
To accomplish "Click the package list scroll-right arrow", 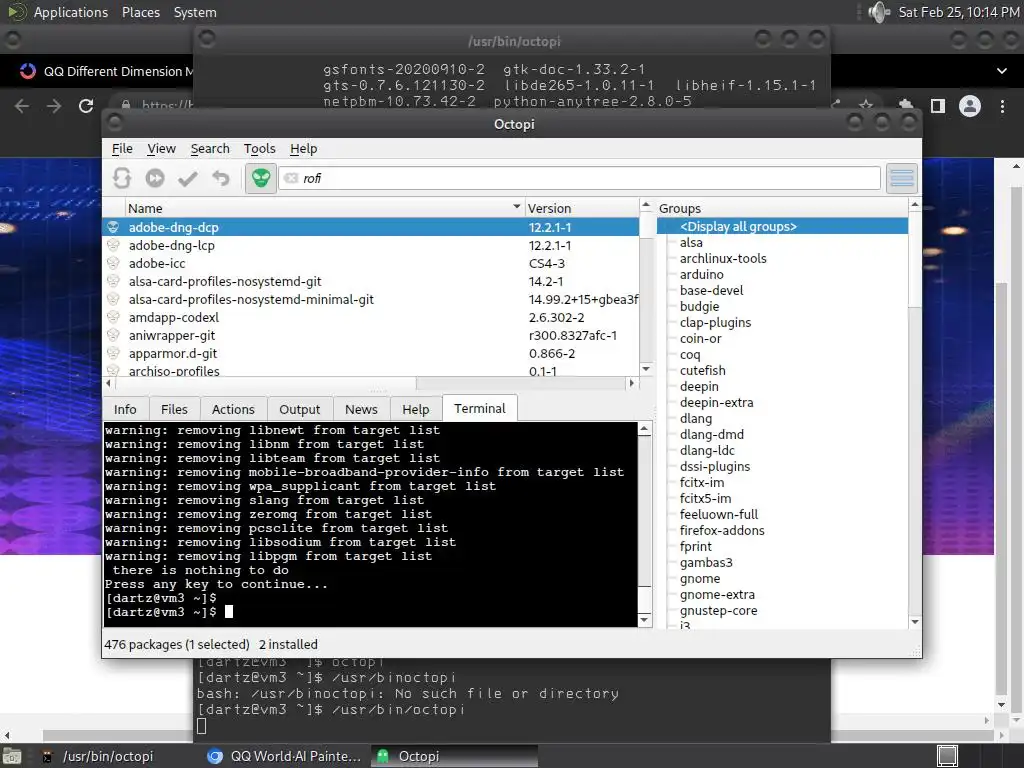I will tap(632, 383).
